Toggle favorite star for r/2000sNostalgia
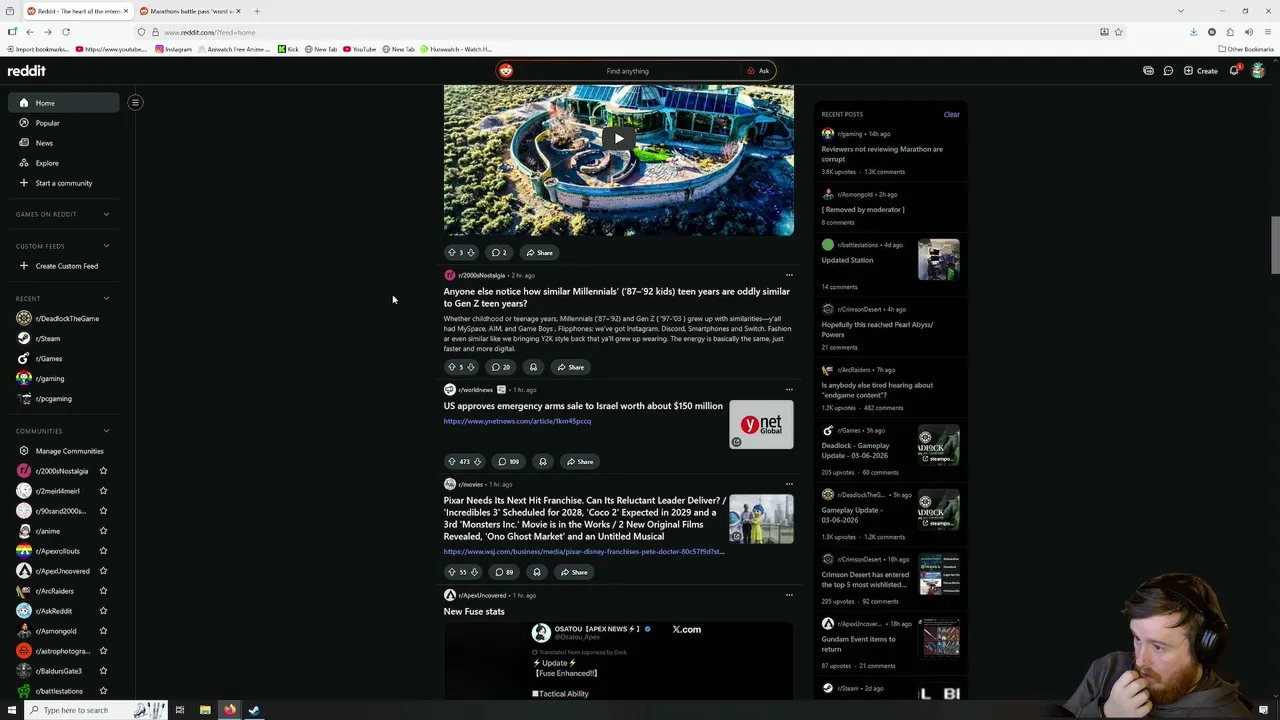This screenshot has height=720, width=1280. (103, 471)
